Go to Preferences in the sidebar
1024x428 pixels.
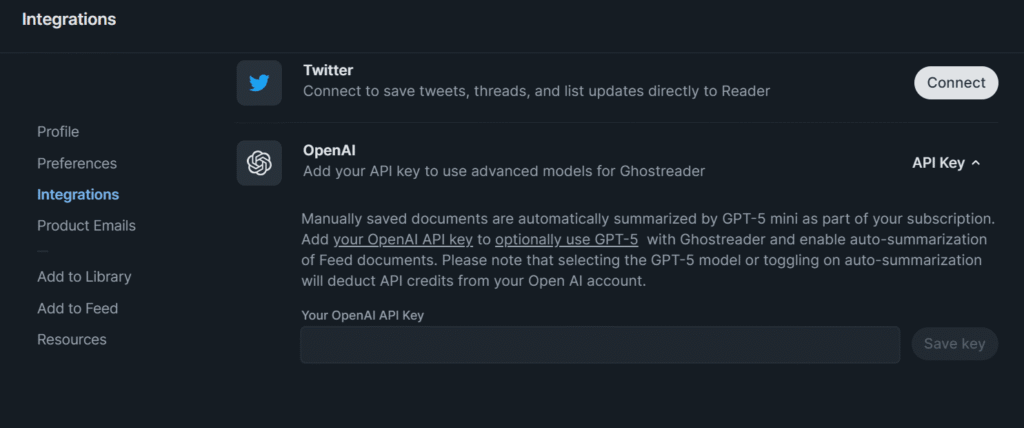click(x=77, y=163)
